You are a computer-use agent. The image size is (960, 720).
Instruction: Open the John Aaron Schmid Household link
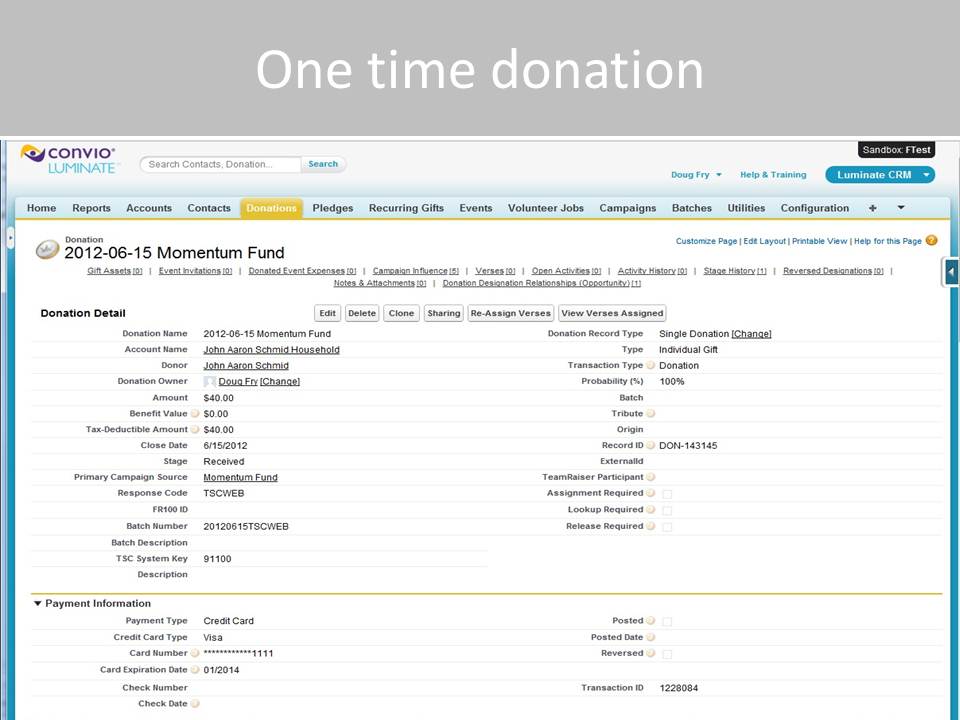point(271,350)
